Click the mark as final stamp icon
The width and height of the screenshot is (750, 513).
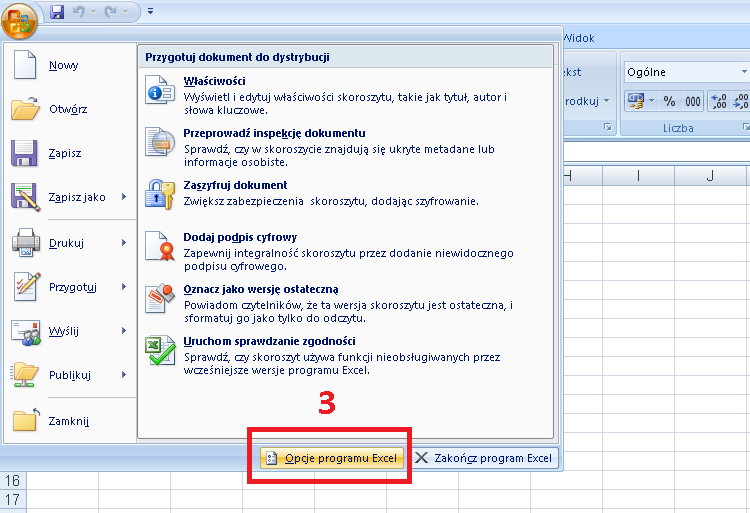tap(160, 298)
